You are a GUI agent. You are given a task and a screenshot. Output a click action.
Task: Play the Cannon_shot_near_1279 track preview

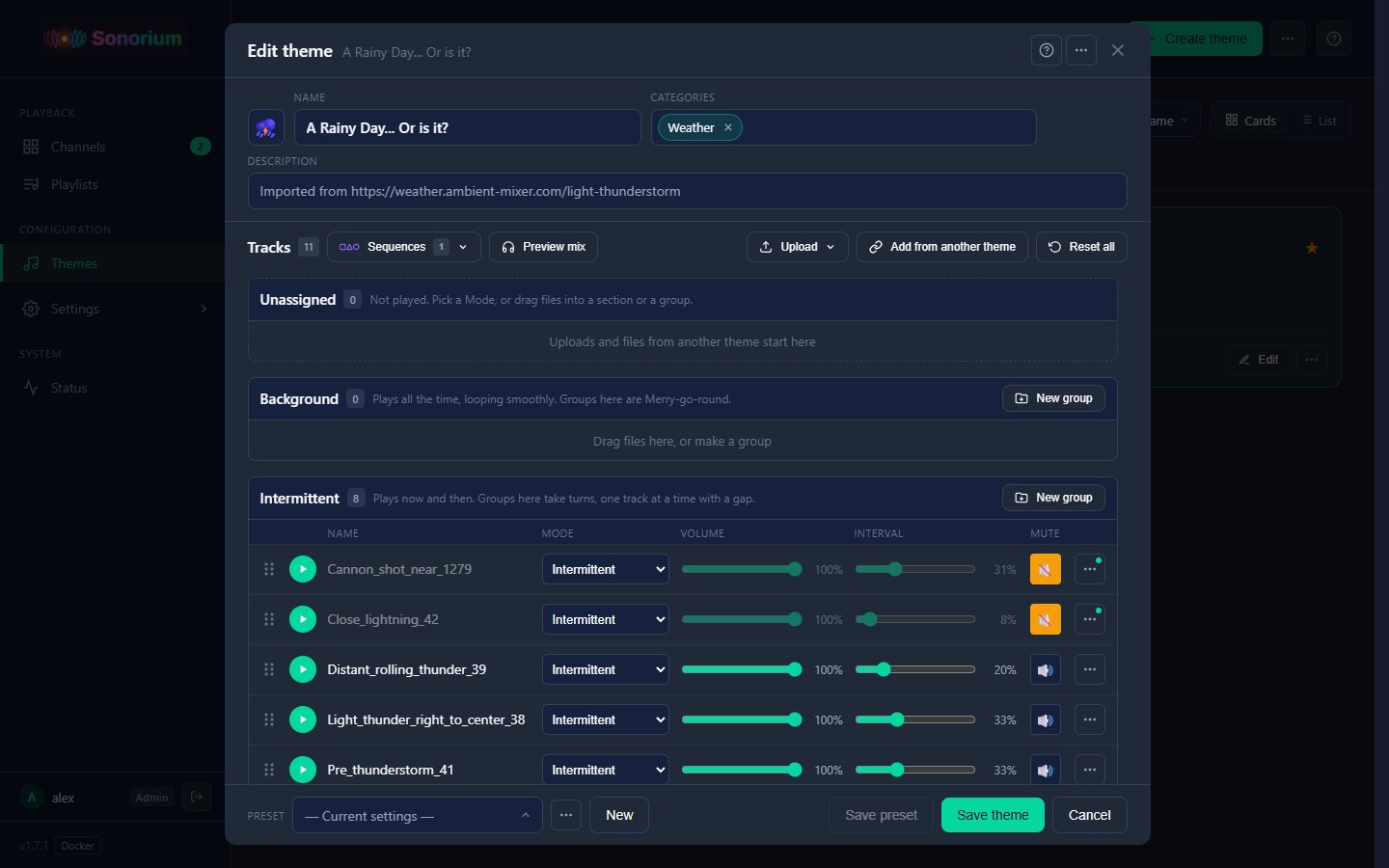tap(303, 569)
